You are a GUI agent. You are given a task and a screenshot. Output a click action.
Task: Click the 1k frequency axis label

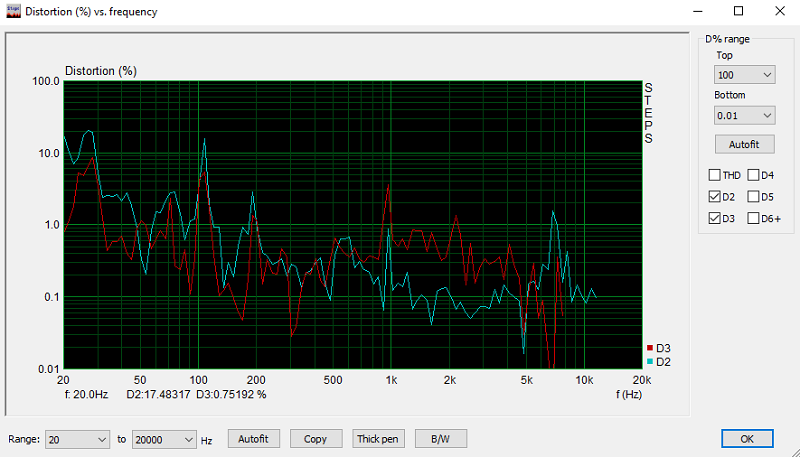tap(391, 380)
